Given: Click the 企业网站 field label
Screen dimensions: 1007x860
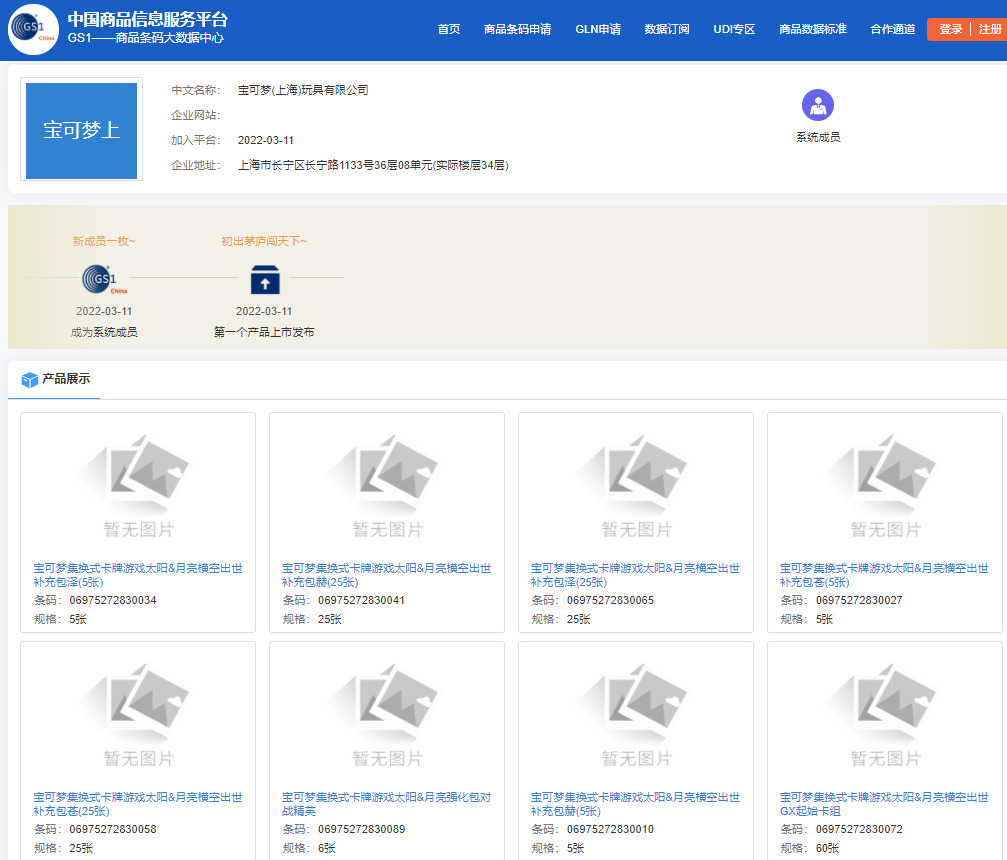Looking at the screenshot, I should (x=196, y=116).
